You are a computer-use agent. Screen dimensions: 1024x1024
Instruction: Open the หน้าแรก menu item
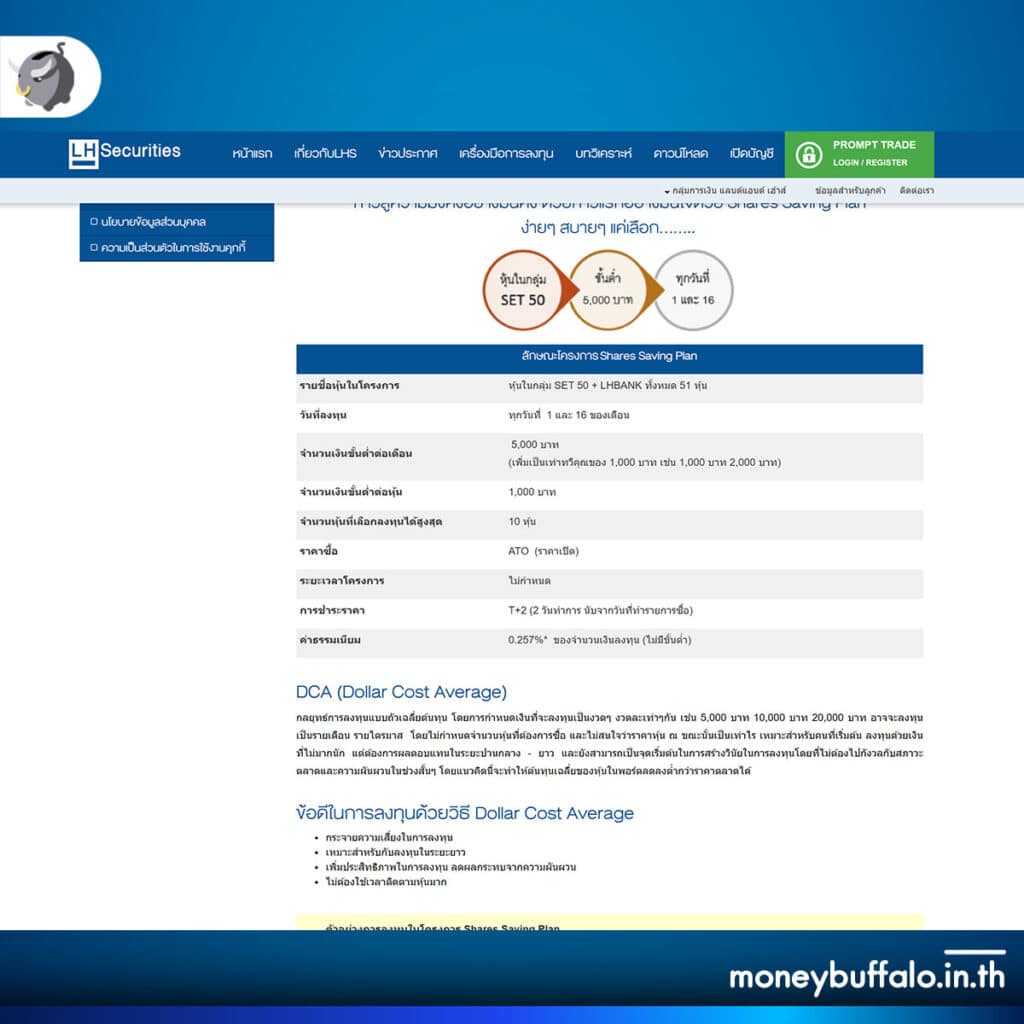tap(252, 154)
